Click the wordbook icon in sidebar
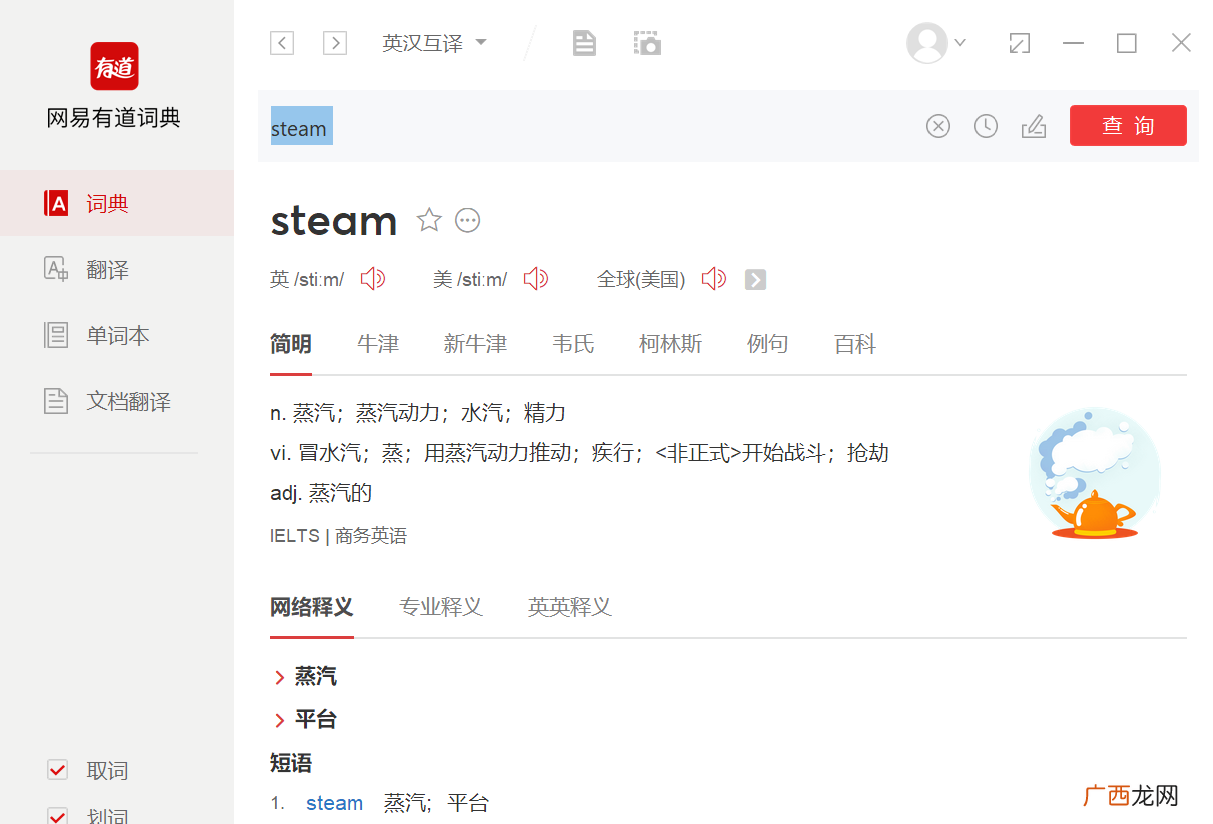The height and width of the screenshot is (824, 1213). pos(57,335)
